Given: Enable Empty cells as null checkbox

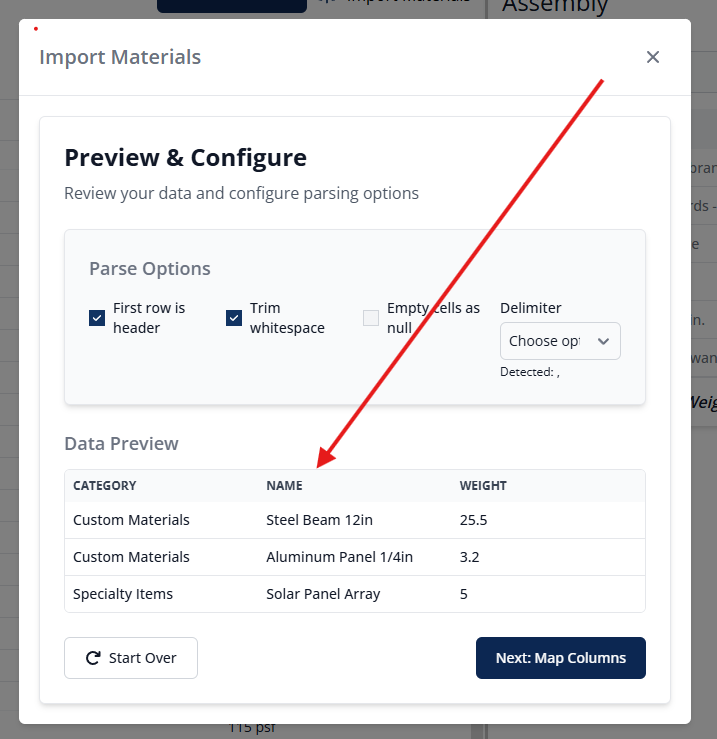Looking at the screenshot, I should click(371, 318).
